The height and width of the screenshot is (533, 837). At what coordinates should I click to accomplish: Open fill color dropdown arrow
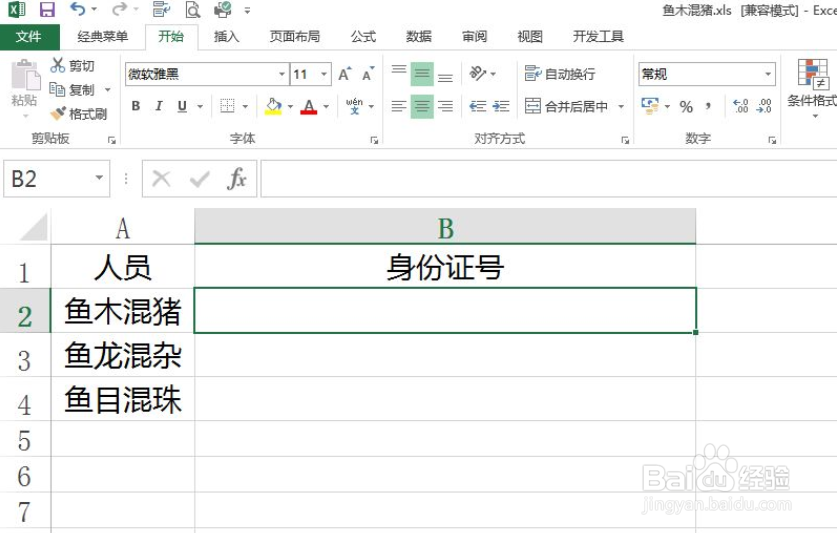coord(290,106)
